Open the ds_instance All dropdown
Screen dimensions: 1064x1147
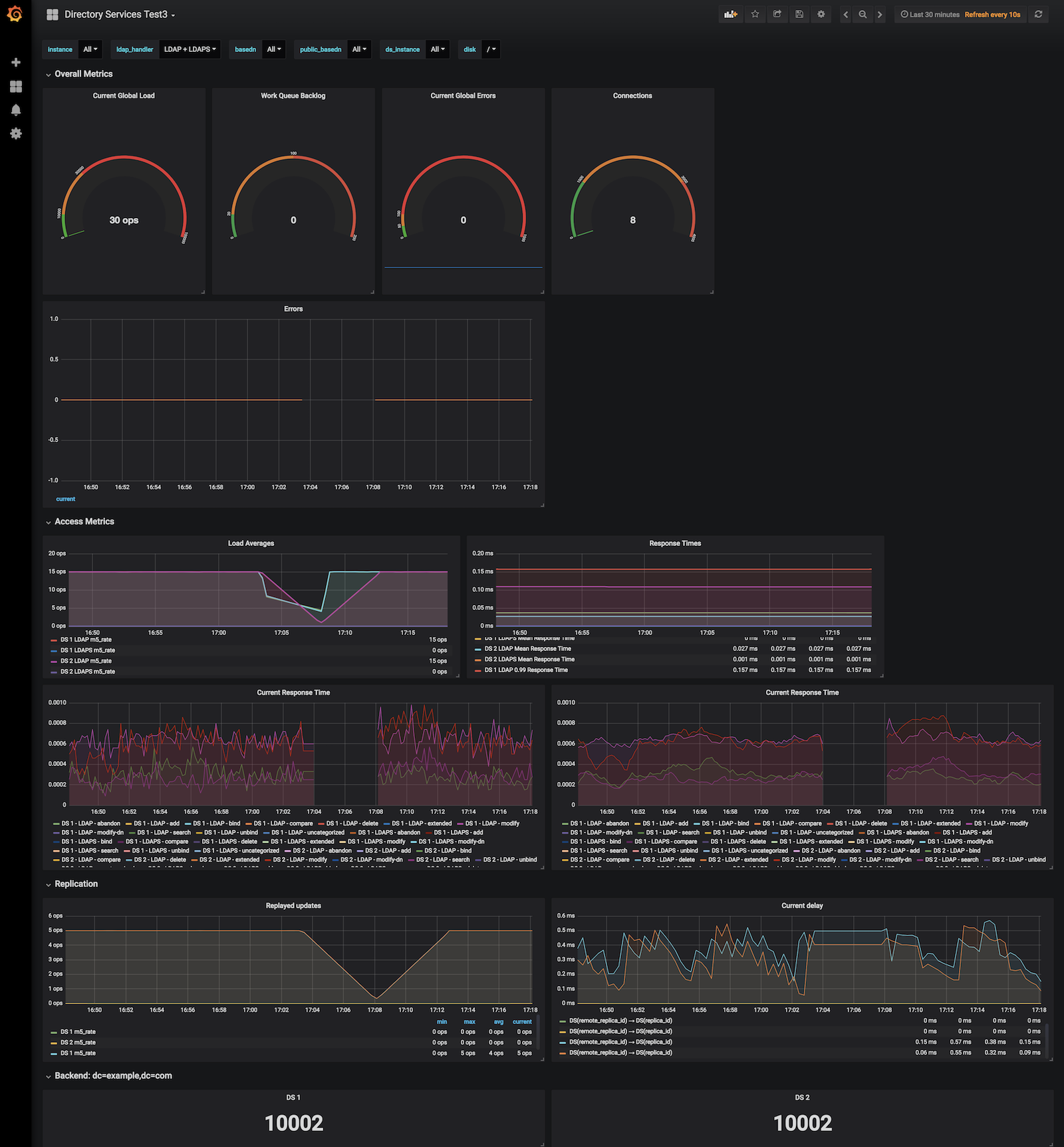[437, 49]
